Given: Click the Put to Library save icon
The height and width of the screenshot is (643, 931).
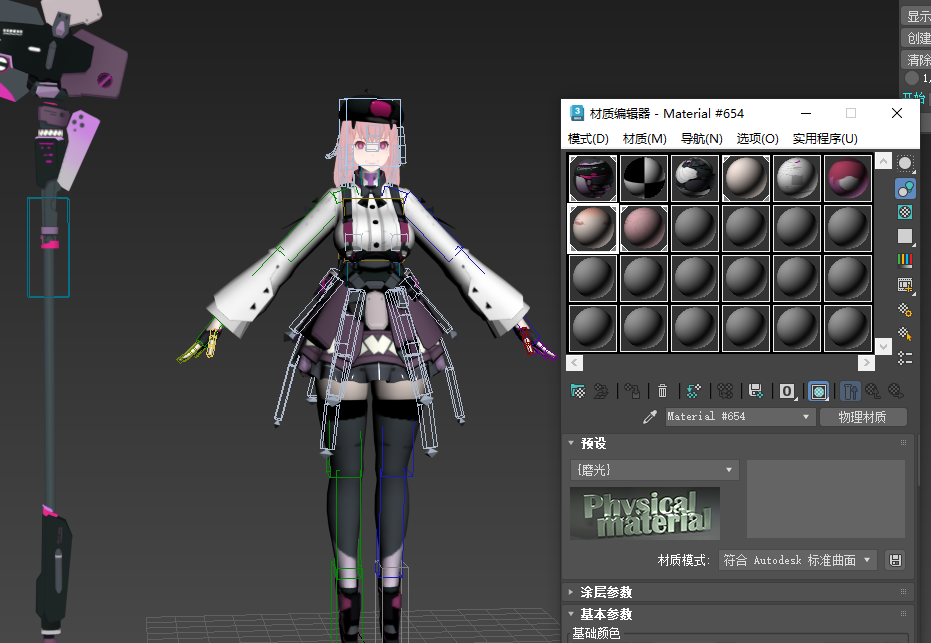Looking at the screenshot, I should pyautogui.click(x=756, y=391).
